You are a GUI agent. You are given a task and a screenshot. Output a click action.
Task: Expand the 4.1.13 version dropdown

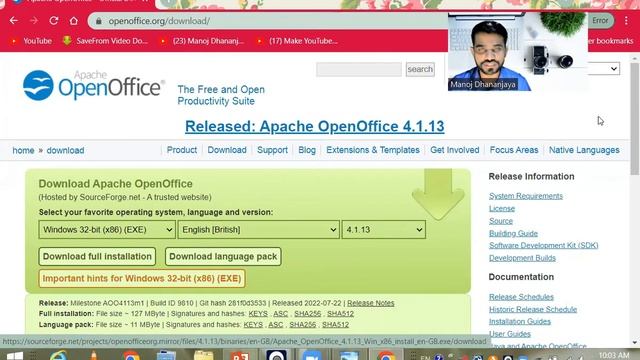click(x=384, y=230)
